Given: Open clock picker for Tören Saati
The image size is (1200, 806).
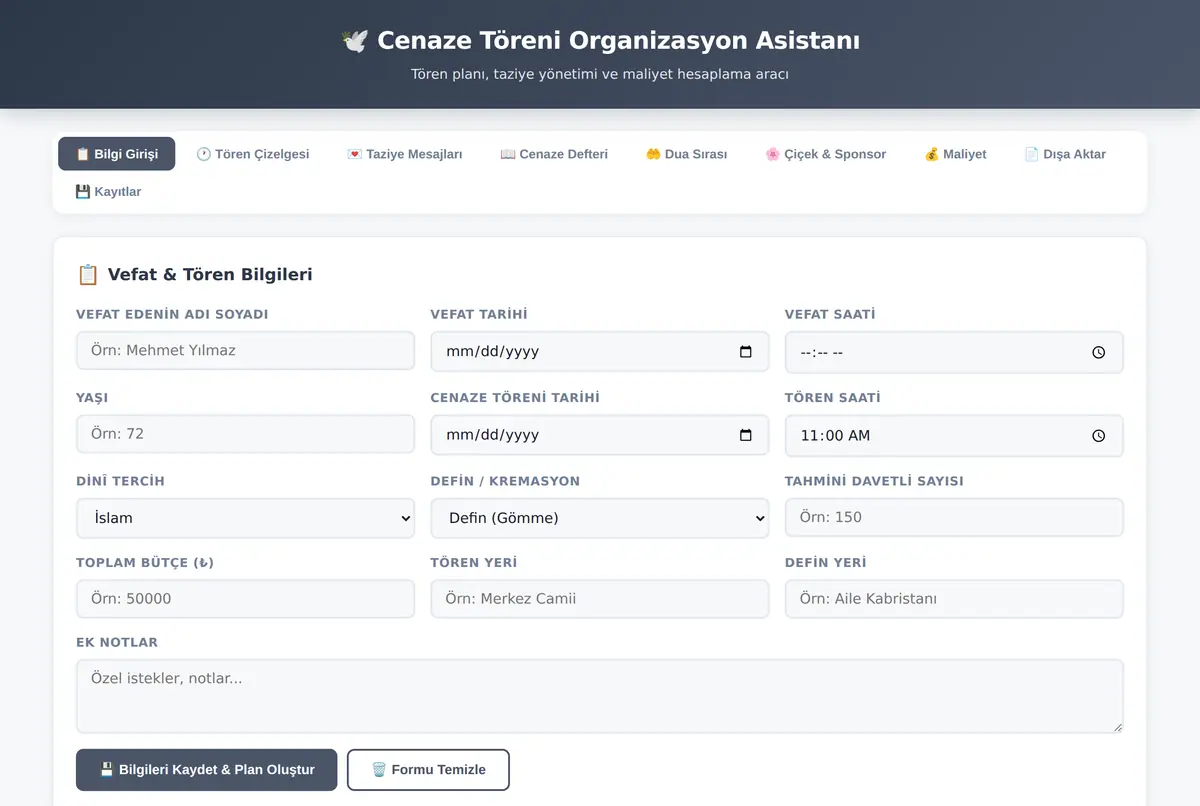Looking at the screenshot, I should tap(1099, 435).
